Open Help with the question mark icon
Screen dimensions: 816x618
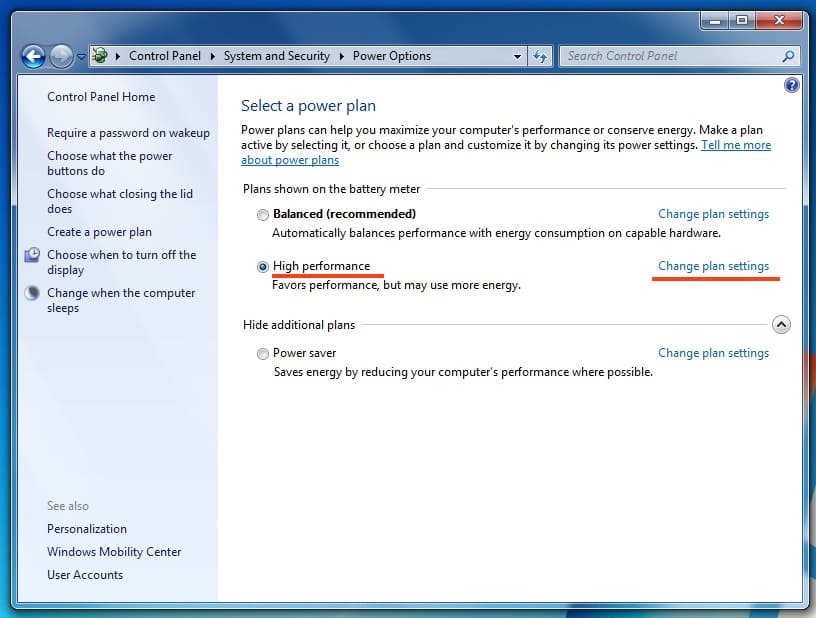click(792, 86)
